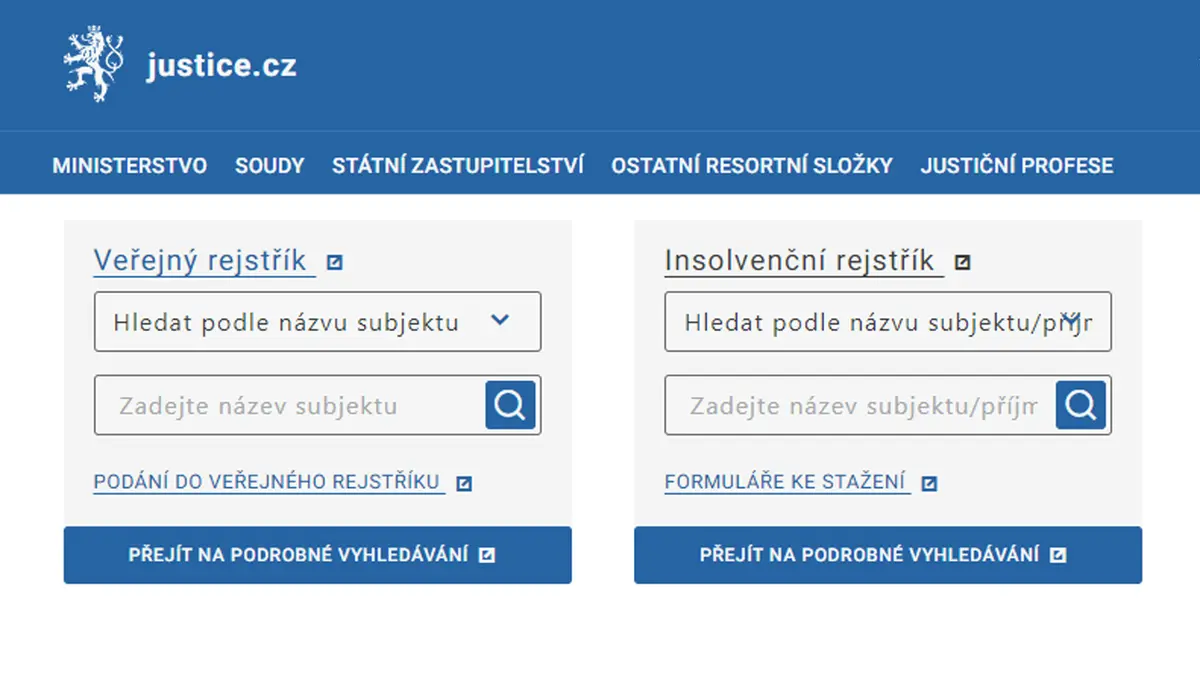Screen dimensions: 1200x675
Task: Open the Podání do veřejného rejstříku link
Action: [268, 482]
